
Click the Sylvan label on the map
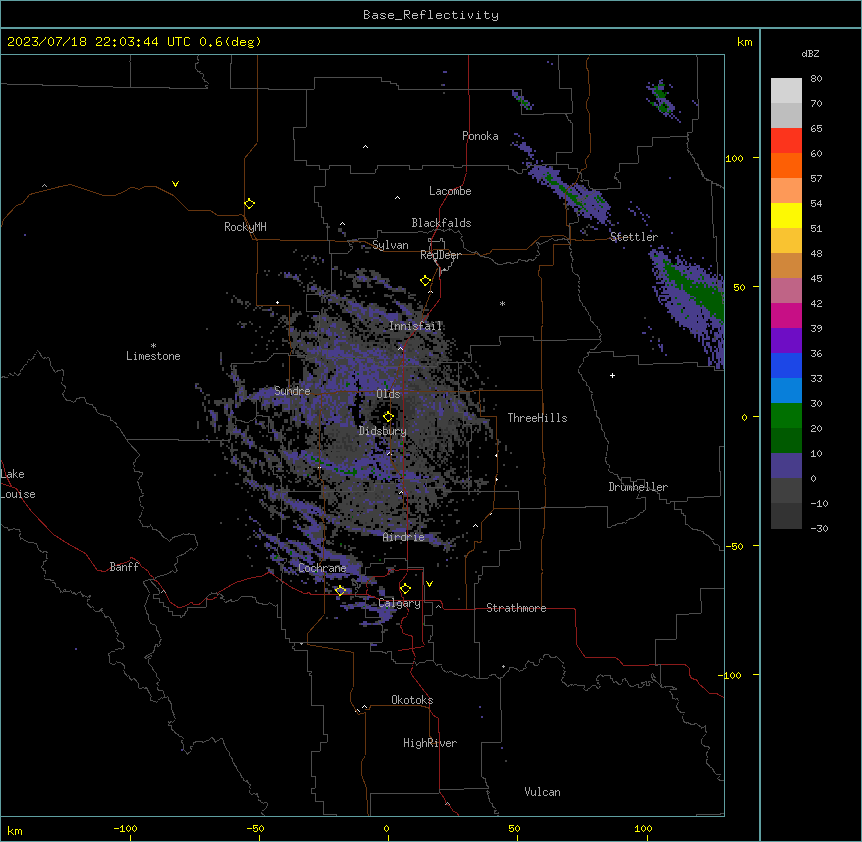coord(390,245)
